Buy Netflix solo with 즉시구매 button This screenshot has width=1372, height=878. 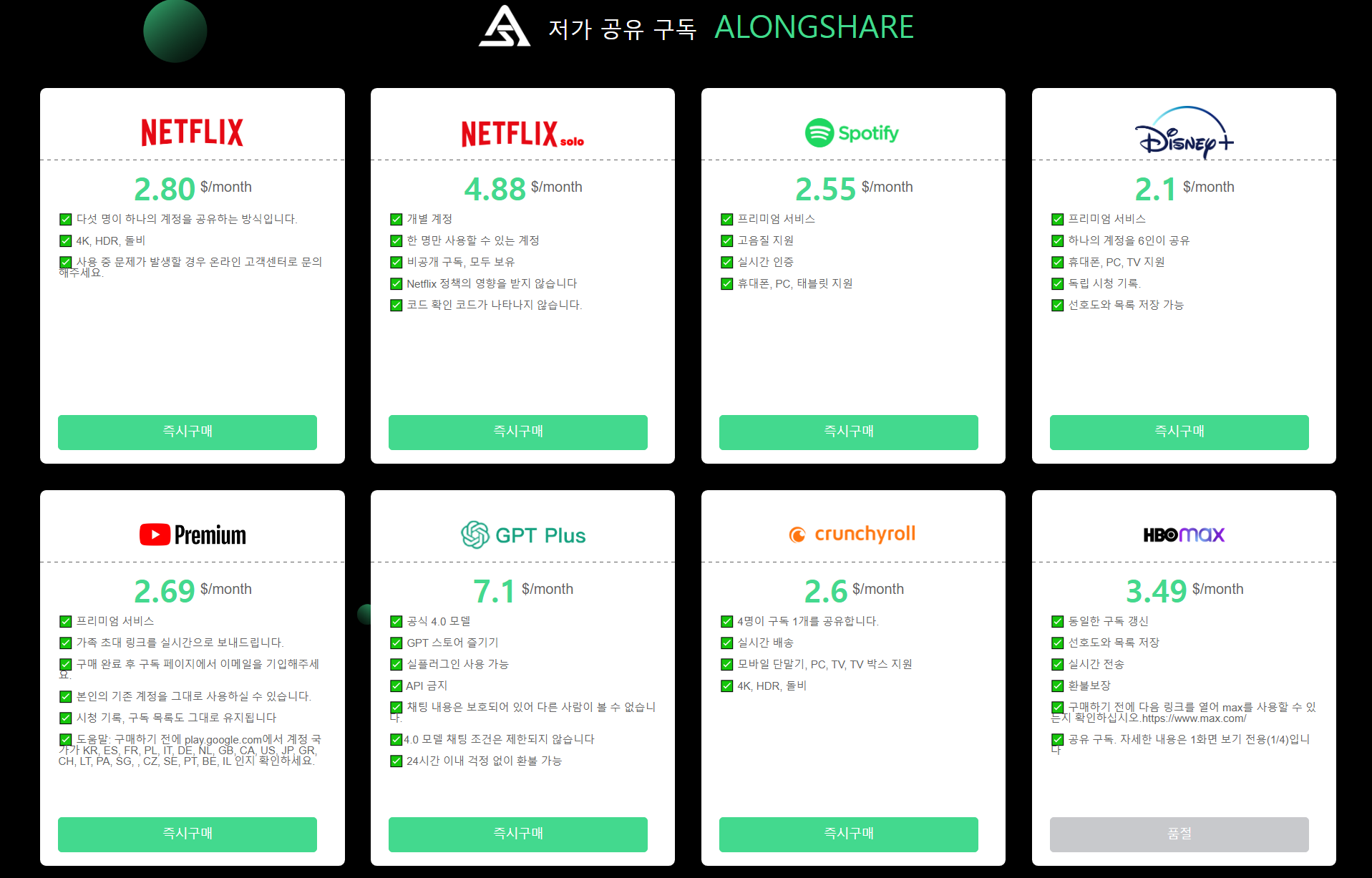(518, 432)
